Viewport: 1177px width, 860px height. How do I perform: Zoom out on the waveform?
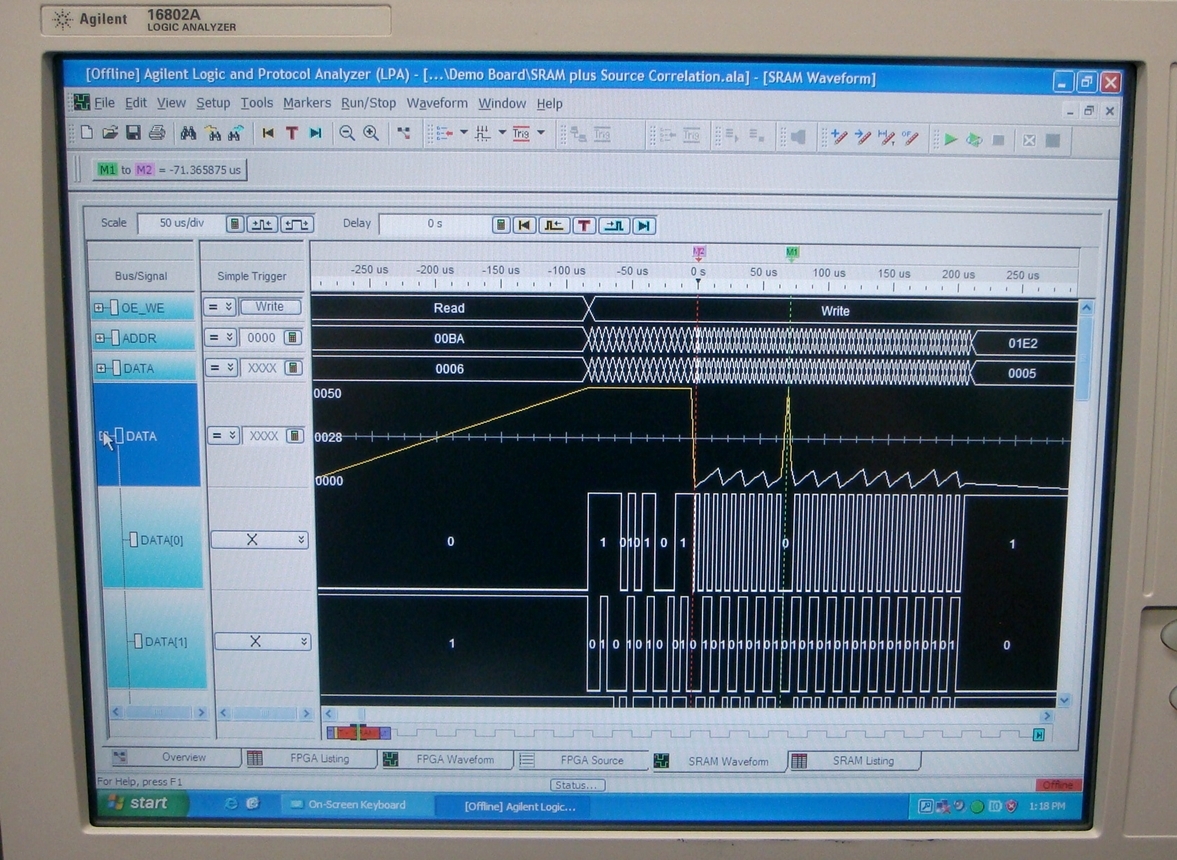pos(347,134)
